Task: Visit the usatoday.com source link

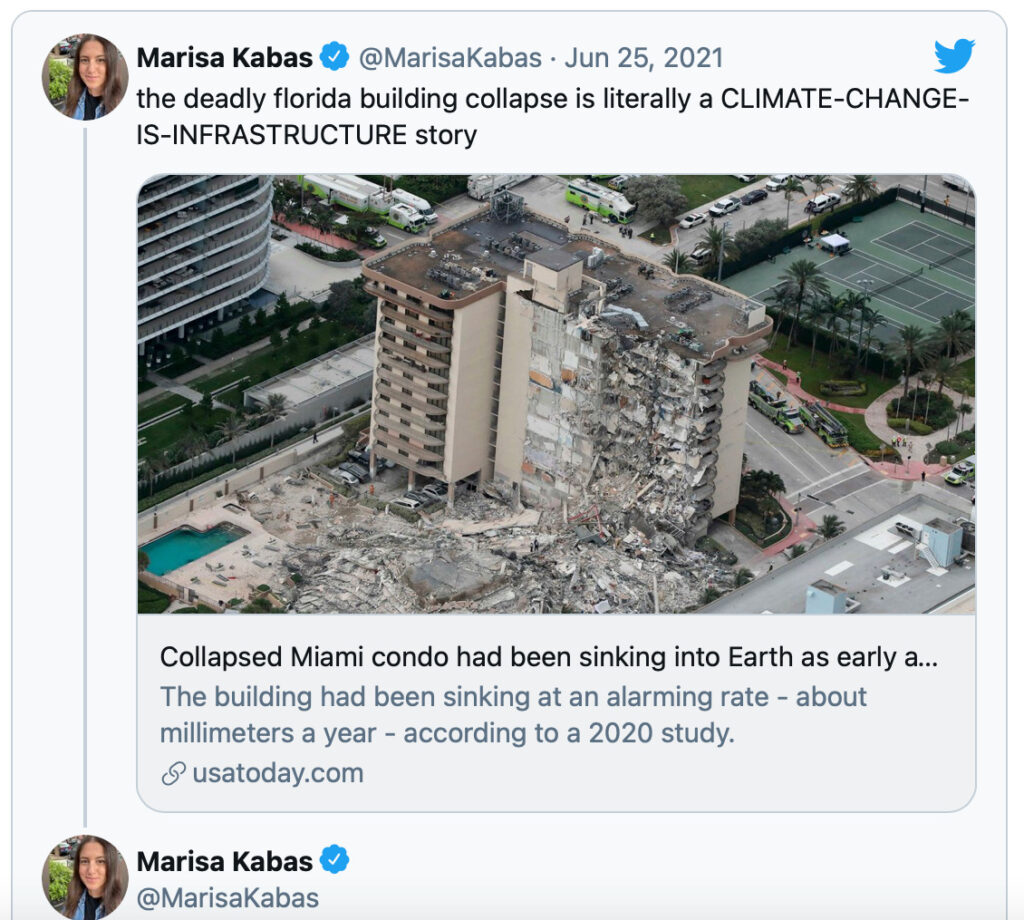Action: (x=278, y=774)
